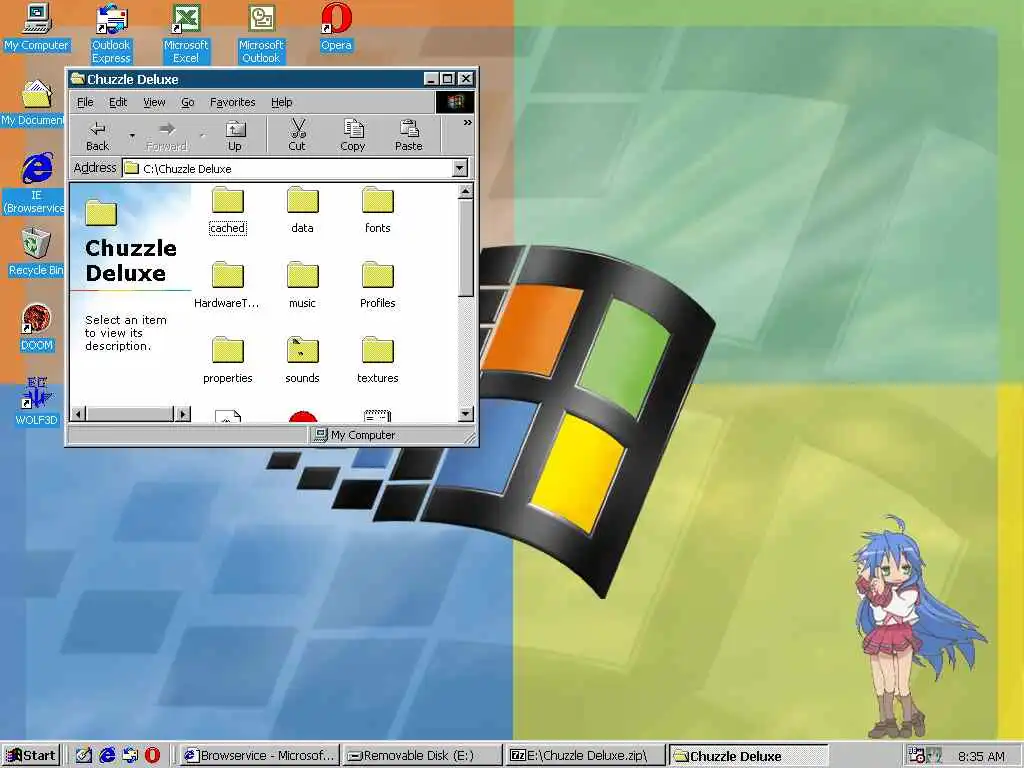
Task: Open the View menu
Action: (x=154, y=102)
